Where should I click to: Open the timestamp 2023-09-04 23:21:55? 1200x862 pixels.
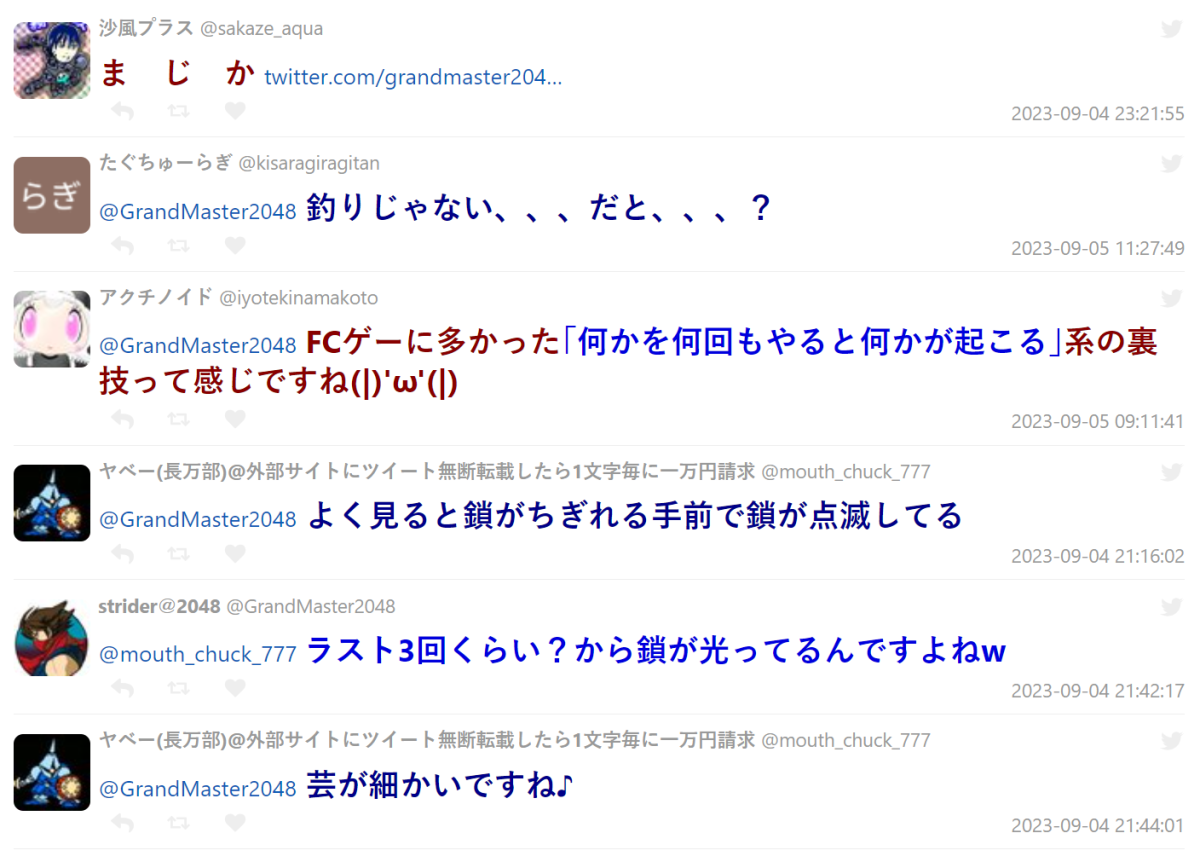(x=1097, y=113)
